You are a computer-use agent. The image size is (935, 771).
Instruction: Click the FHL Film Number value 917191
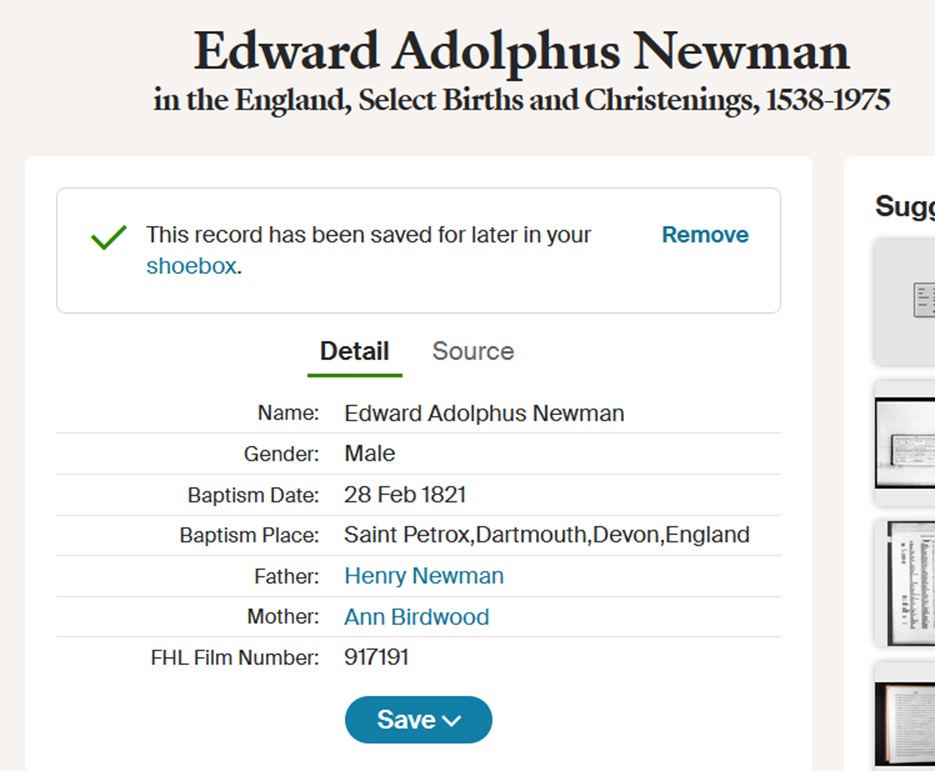point(376,657)
